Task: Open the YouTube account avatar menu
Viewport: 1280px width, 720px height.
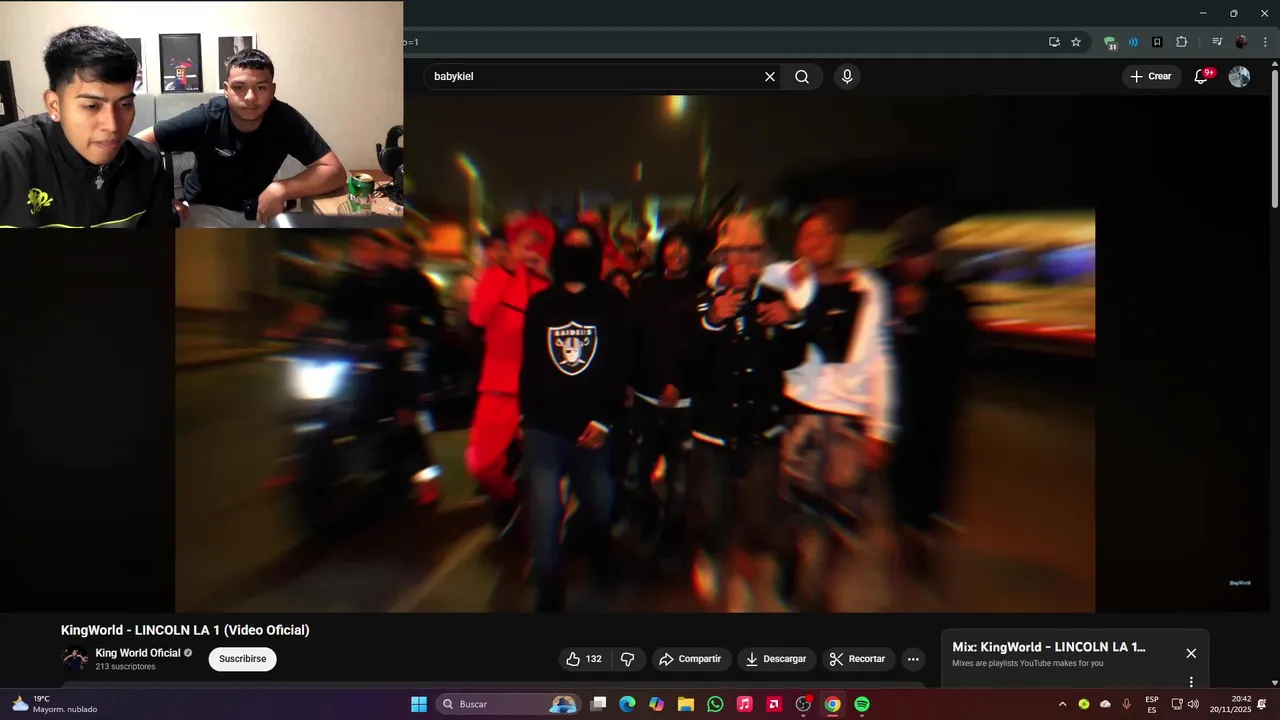Action: point(1239,77)
